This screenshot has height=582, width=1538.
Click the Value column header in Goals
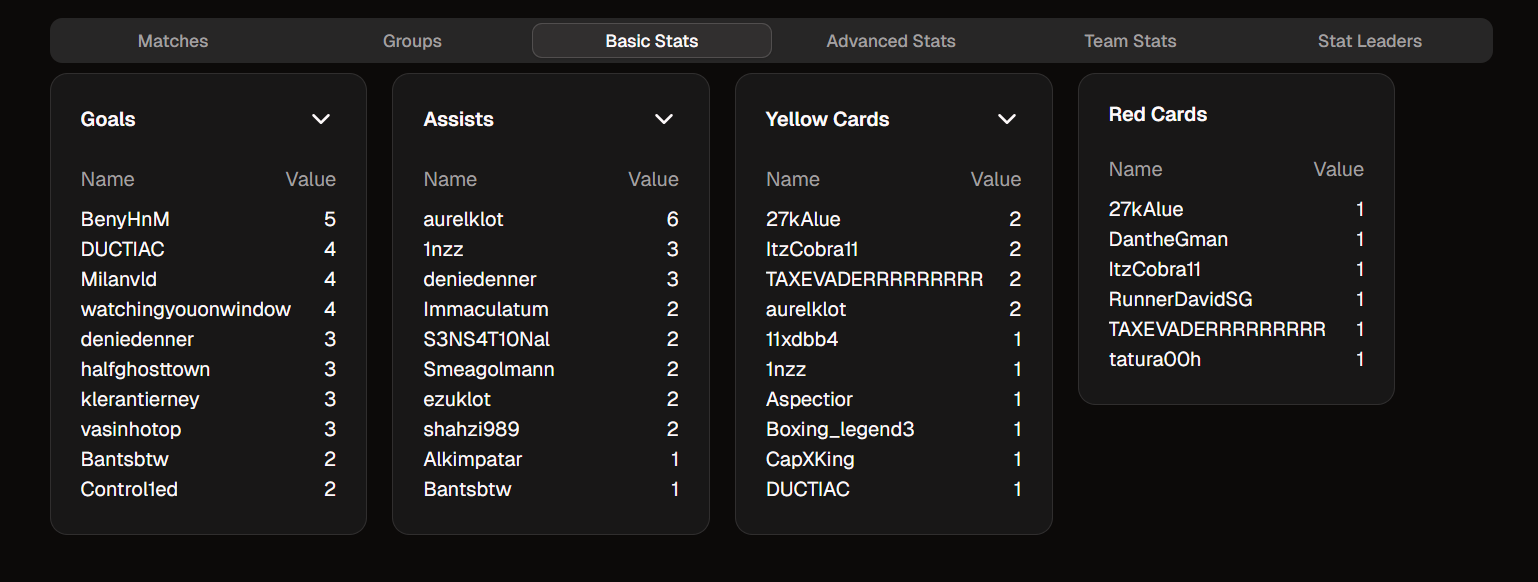(310, 180)
